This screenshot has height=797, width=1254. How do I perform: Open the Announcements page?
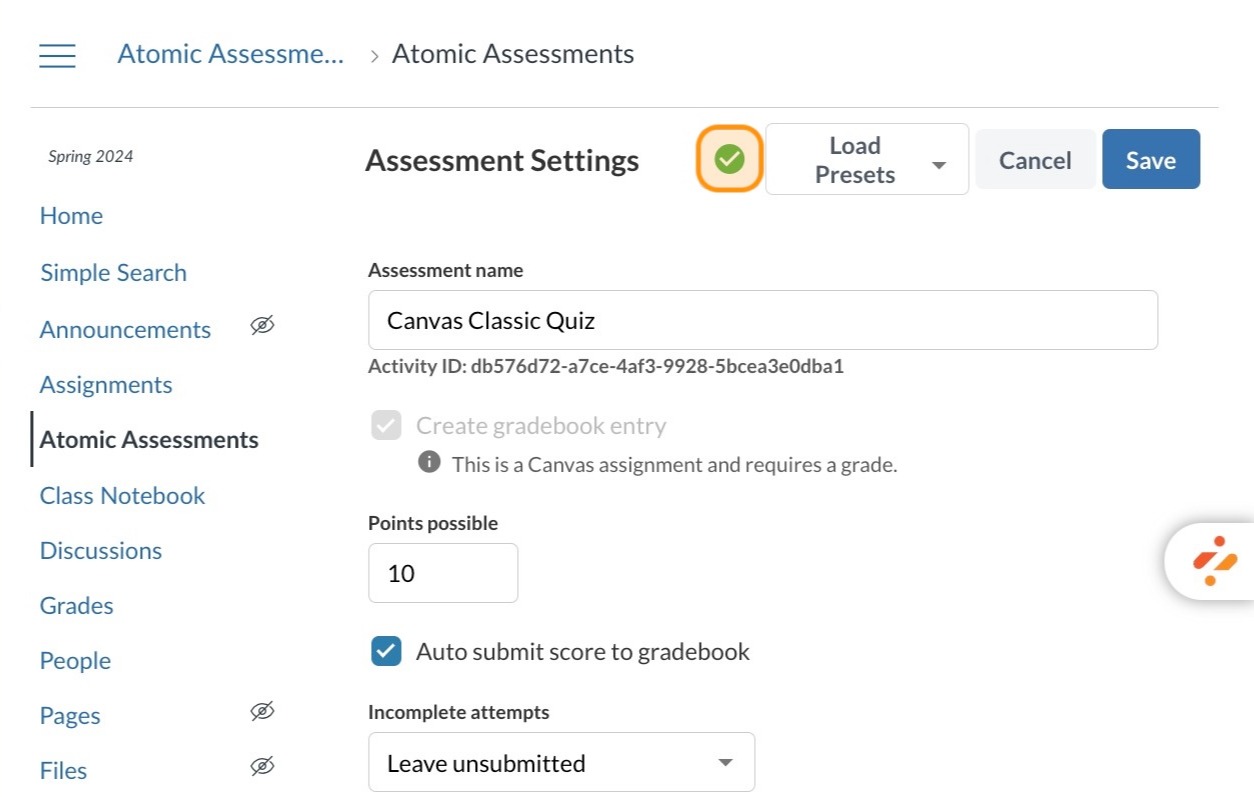[x=125, y=330]
